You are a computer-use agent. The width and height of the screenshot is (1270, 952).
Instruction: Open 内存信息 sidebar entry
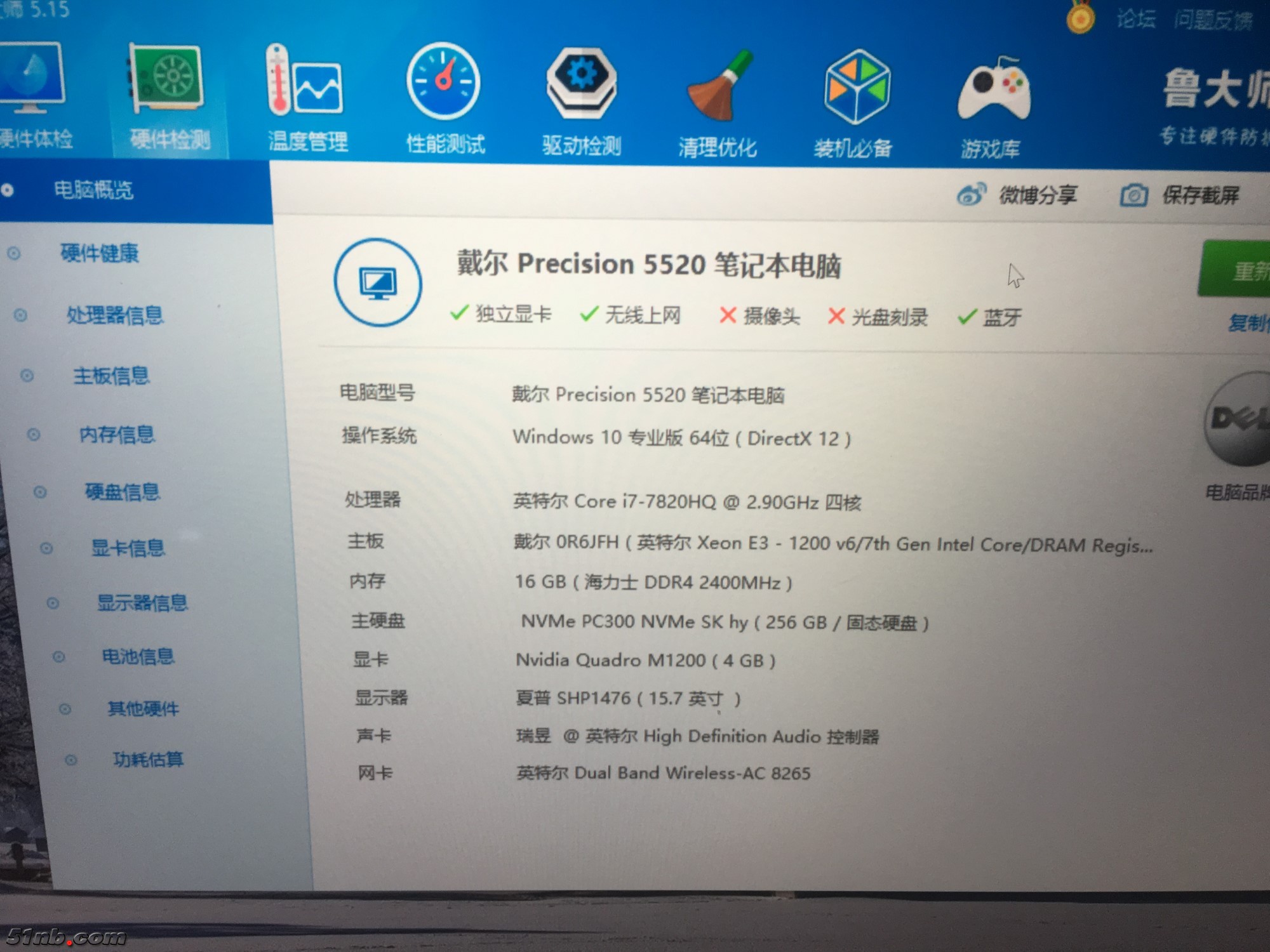click(x=117, y=434)
